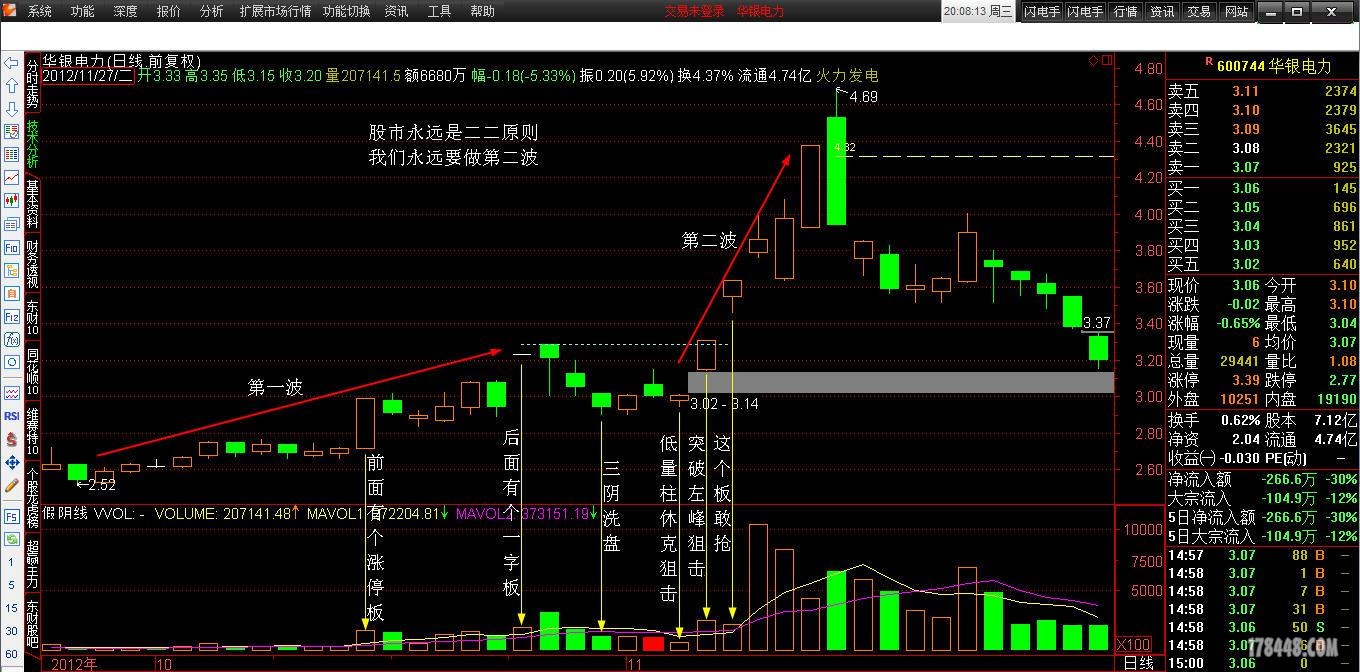Open the 系统 menu
The height and width of the screenshot is (672, 1360).
coord(40,11)
